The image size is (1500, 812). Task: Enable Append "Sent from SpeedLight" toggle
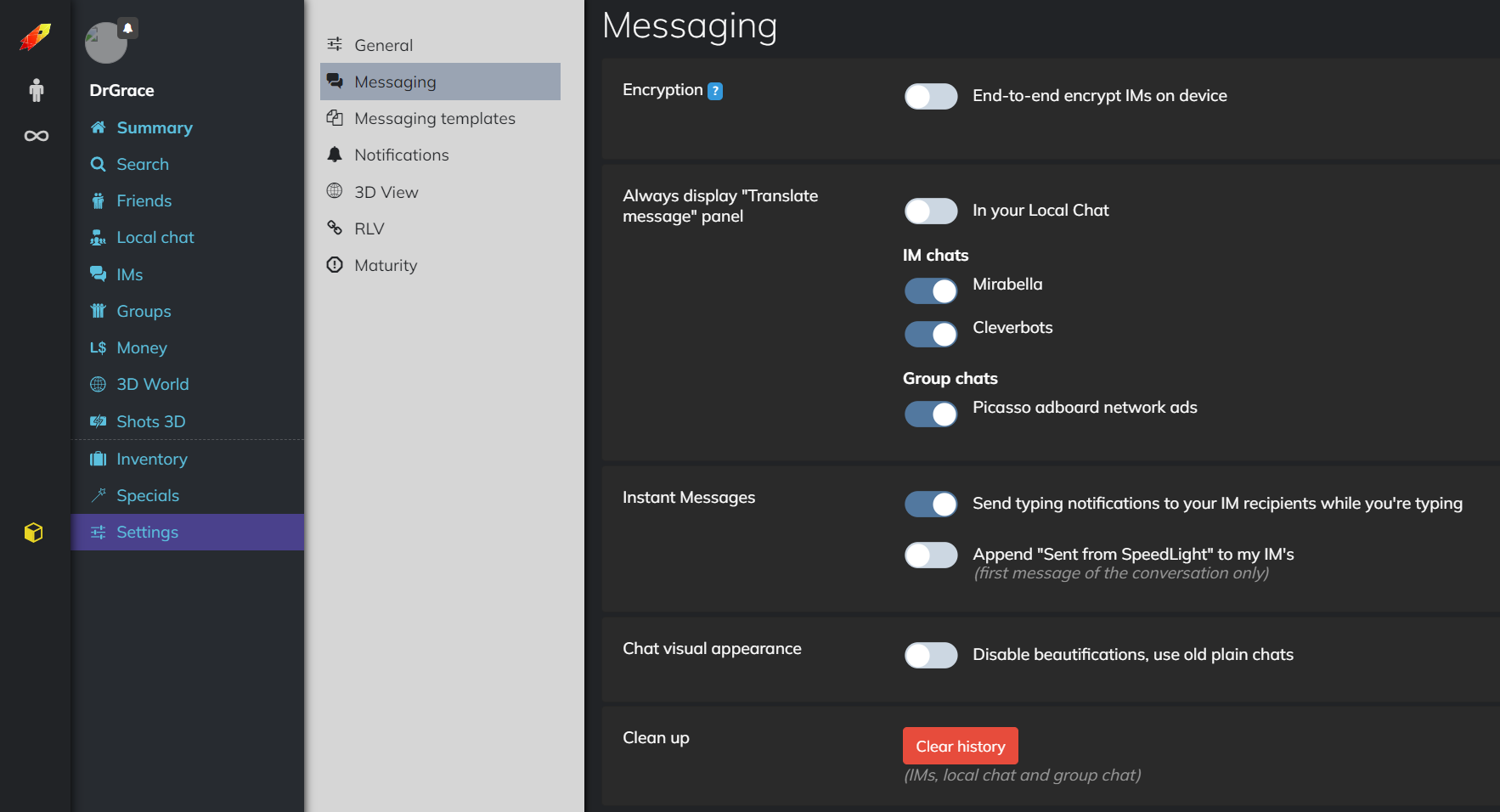[x=931, y=555]
